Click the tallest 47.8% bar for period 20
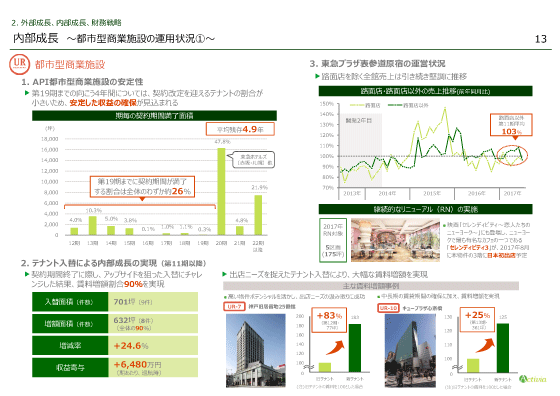This screenshot has width=560, height=396. coord(221,191)
